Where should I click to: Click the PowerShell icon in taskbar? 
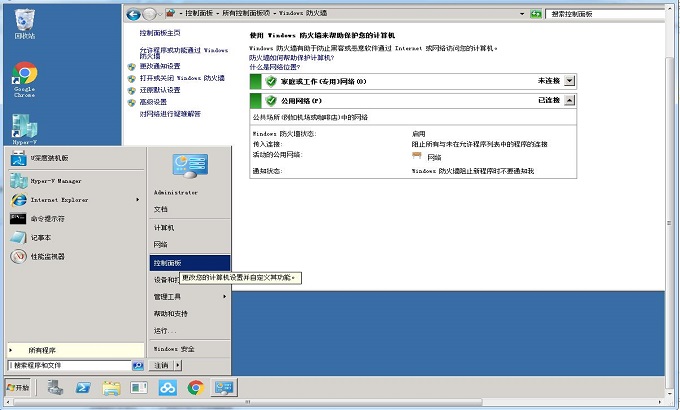86,388
